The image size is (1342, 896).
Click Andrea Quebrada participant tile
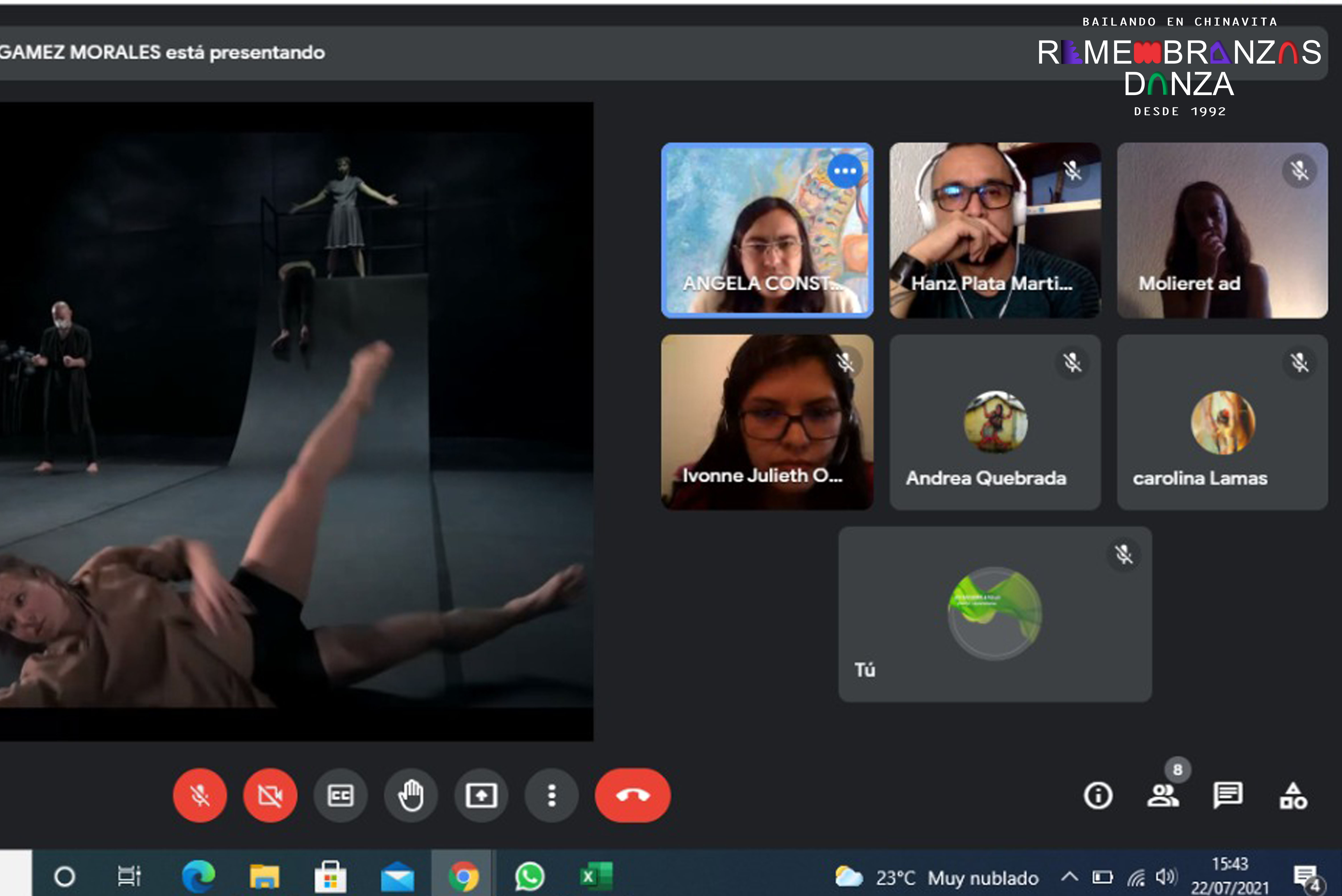click(x=995, y=422)
